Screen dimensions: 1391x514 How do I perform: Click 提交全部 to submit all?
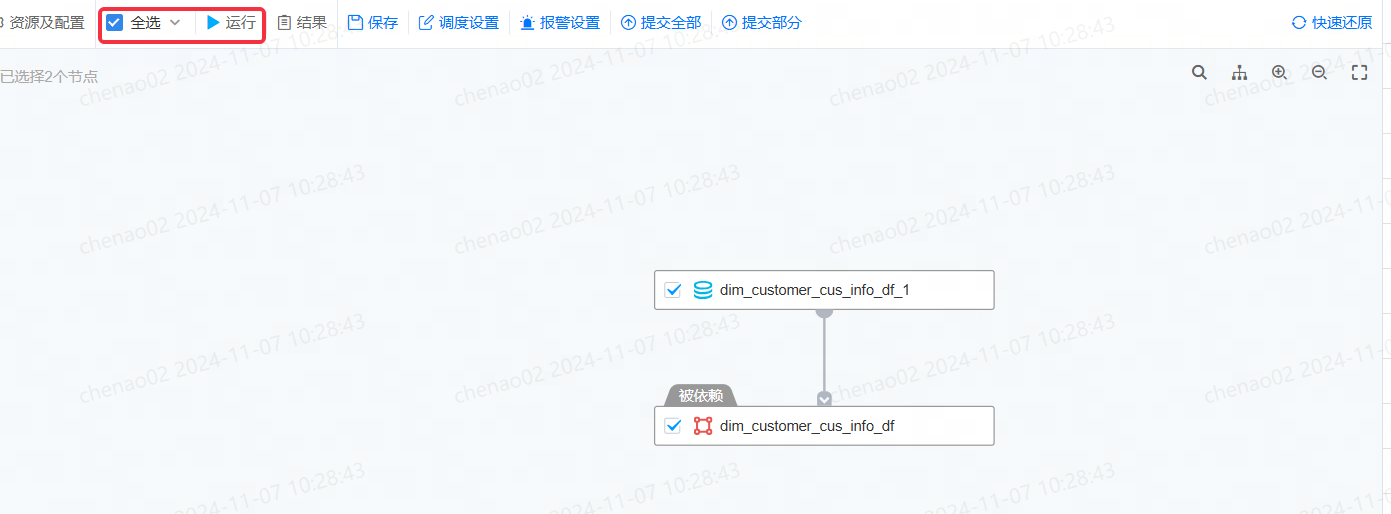tap(661, 23)
